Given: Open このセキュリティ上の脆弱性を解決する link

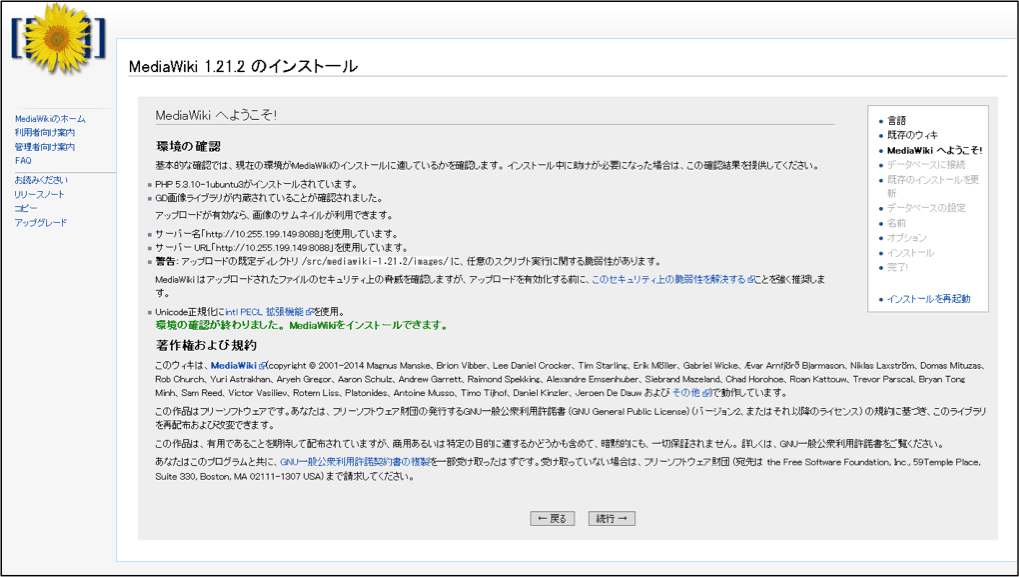Looking at the screenshot, I should [669, 279].
